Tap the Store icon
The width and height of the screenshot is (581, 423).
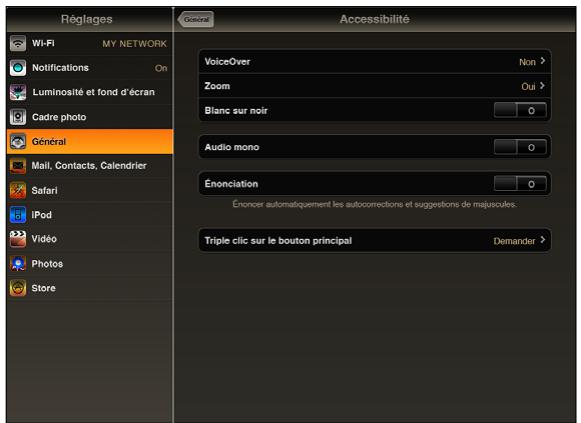[18, 288]
